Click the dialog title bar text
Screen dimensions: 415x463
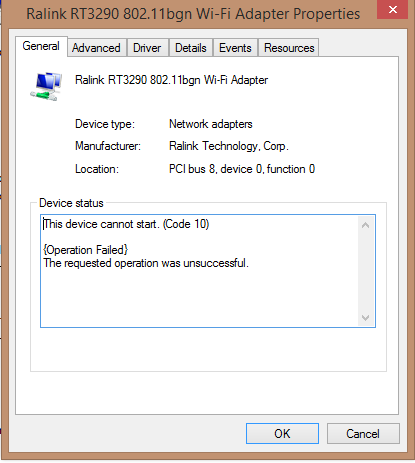(193, 14)
